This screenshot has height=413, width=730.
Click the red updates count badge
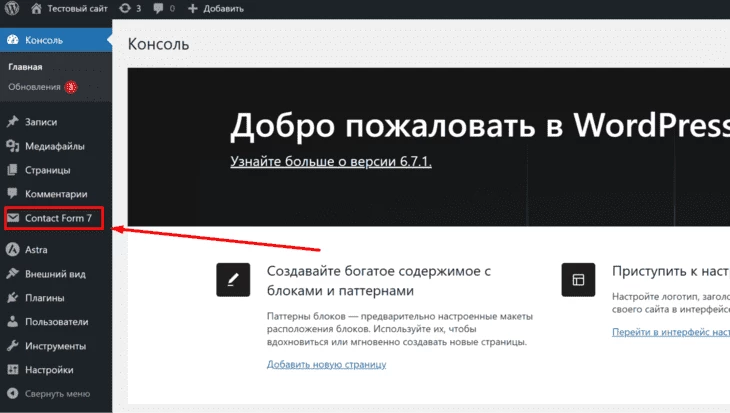(x=71, y=87)
